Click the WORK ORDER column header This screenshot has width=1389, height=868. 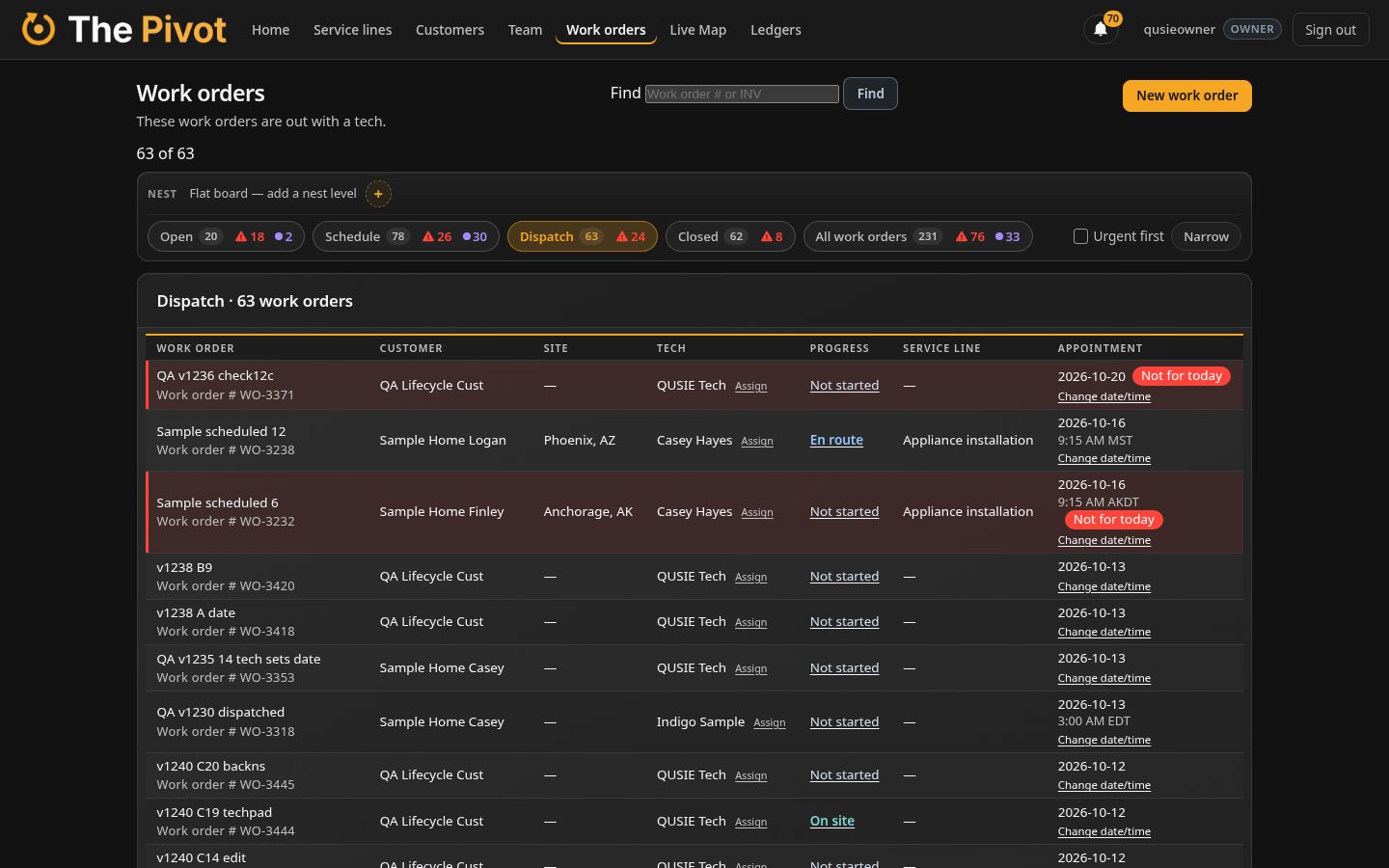click(195, 348)
